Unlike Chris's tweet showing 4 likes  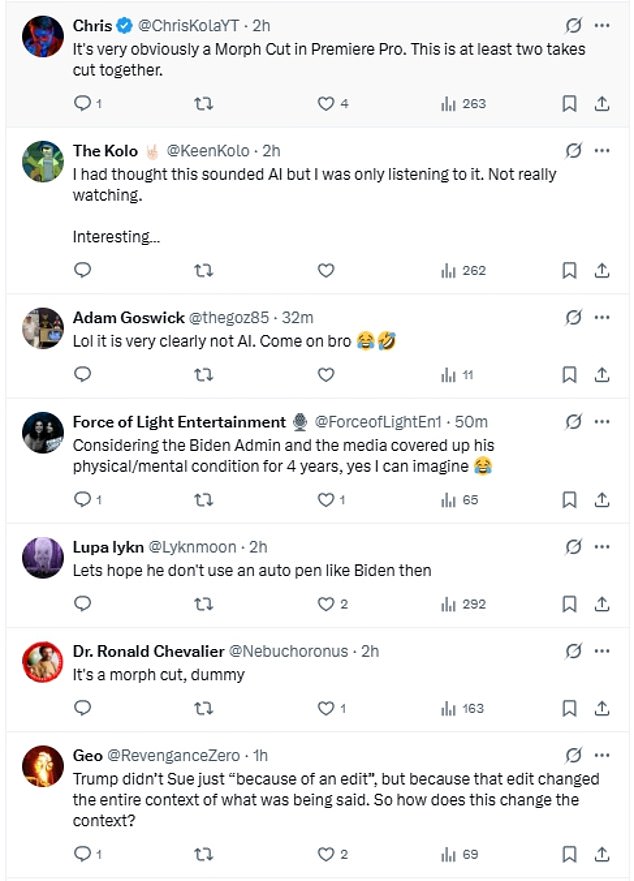[325, 103]
